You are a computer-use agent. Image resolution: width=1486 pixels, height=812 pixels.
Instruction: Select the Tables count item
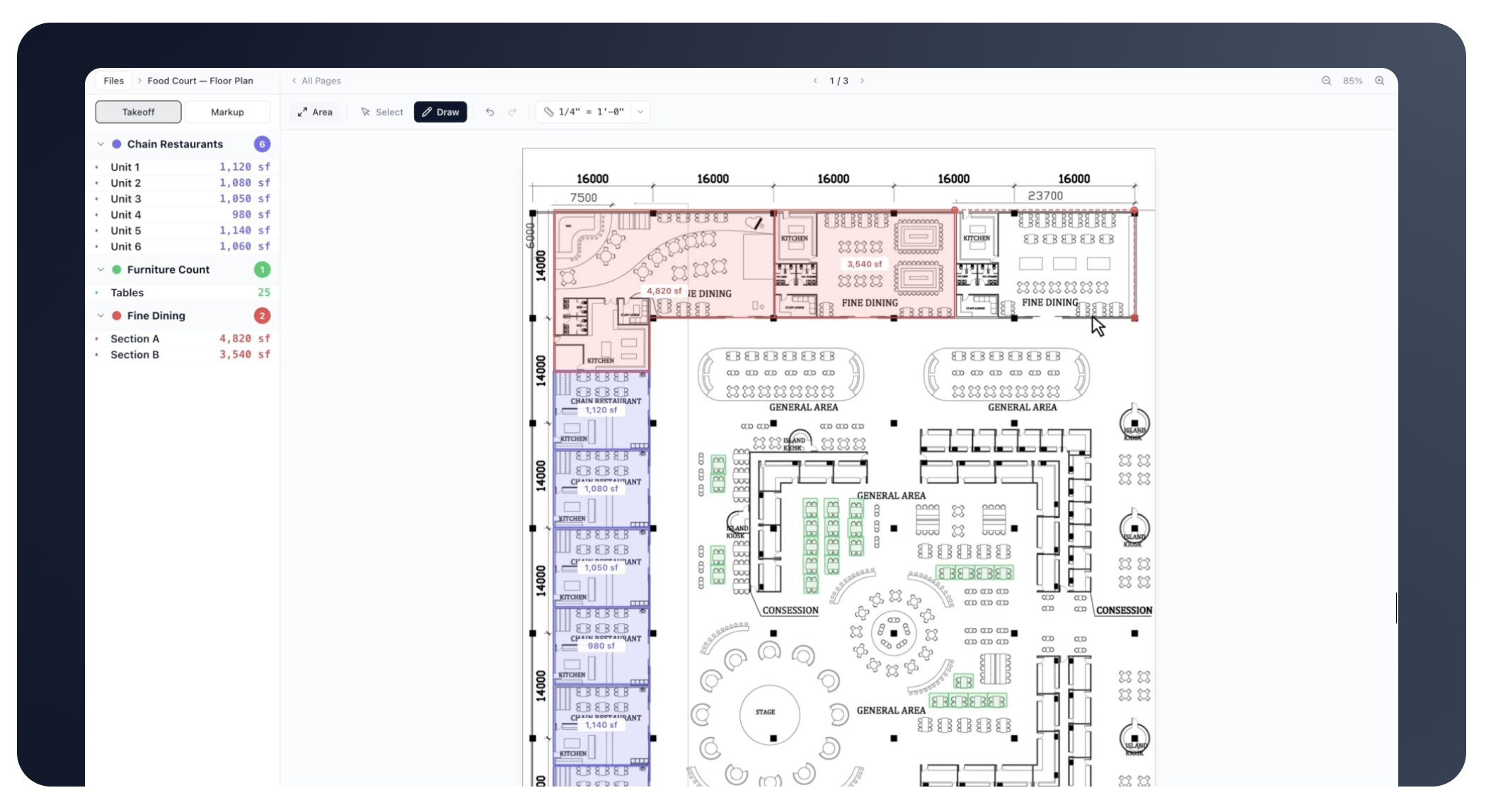pyautogui.click(x=127, y=292)
